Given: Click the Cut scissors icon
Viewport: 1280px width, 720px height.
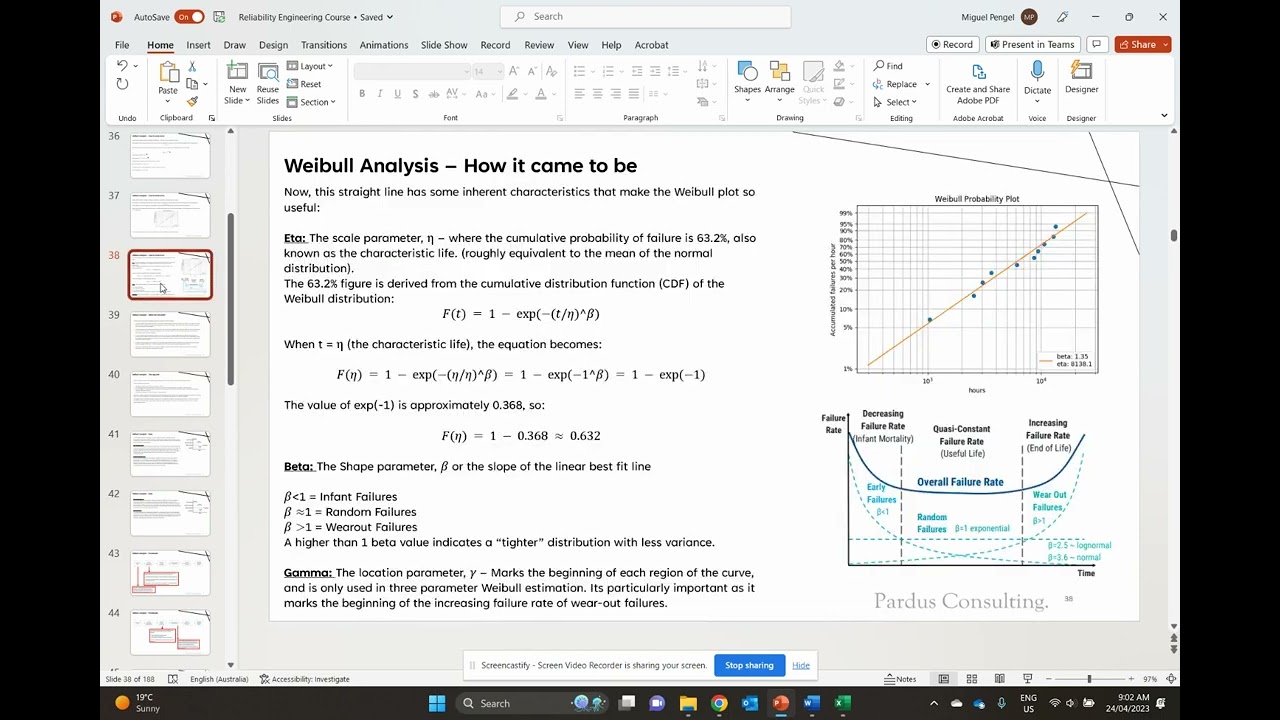Looking at the screenshot, I should point(192,66).
